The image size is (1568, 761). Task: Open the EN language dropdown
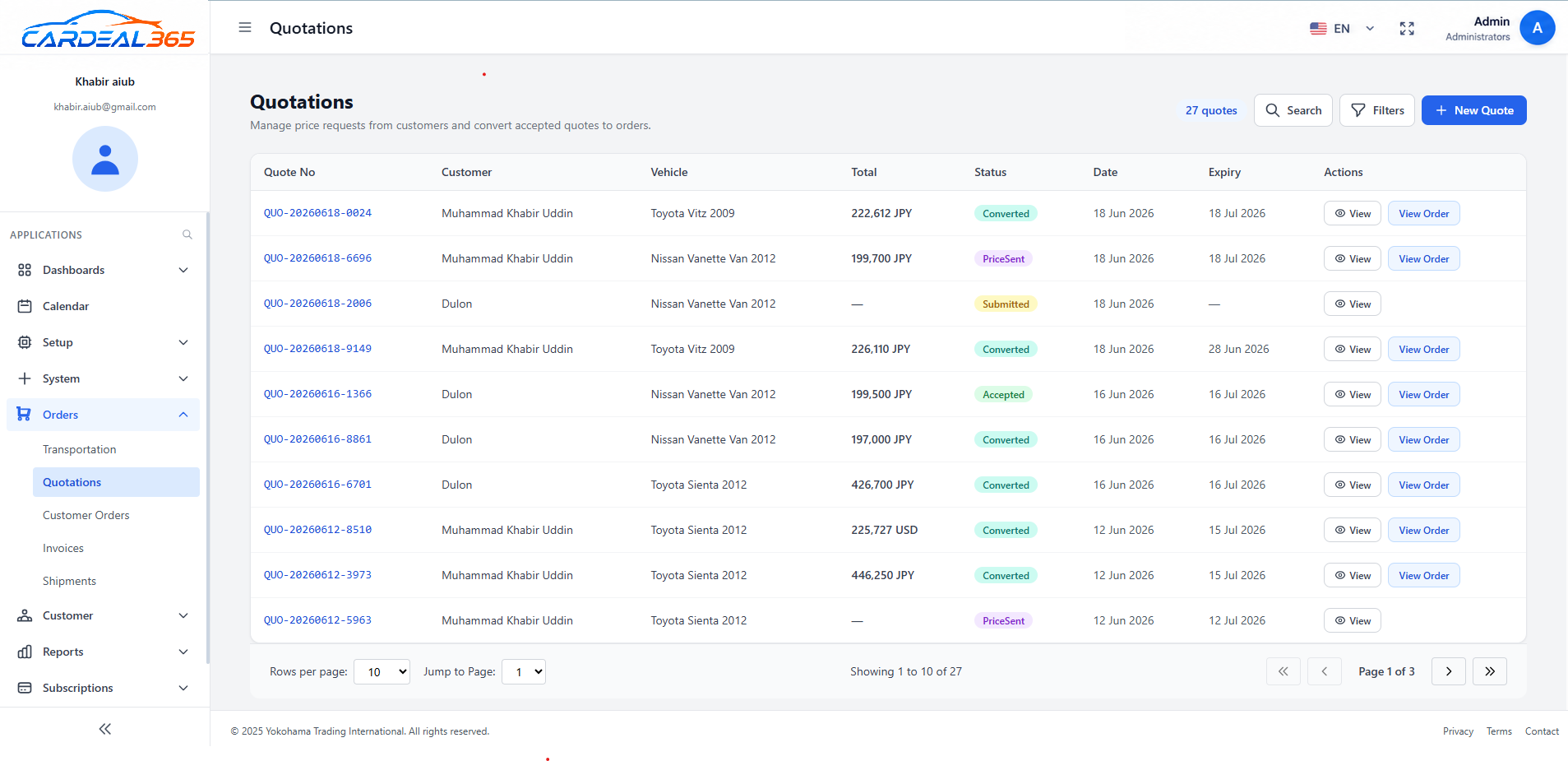coord(1342,29)
